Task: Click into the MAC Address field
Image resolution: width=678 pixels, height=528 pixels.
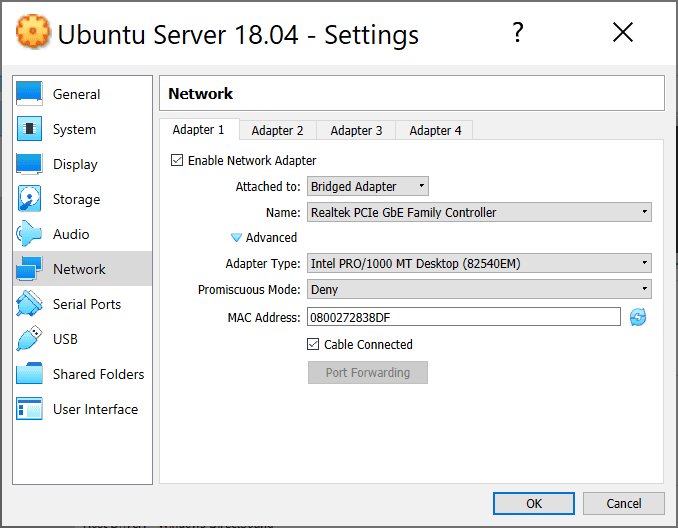Action: coord(464,317)
